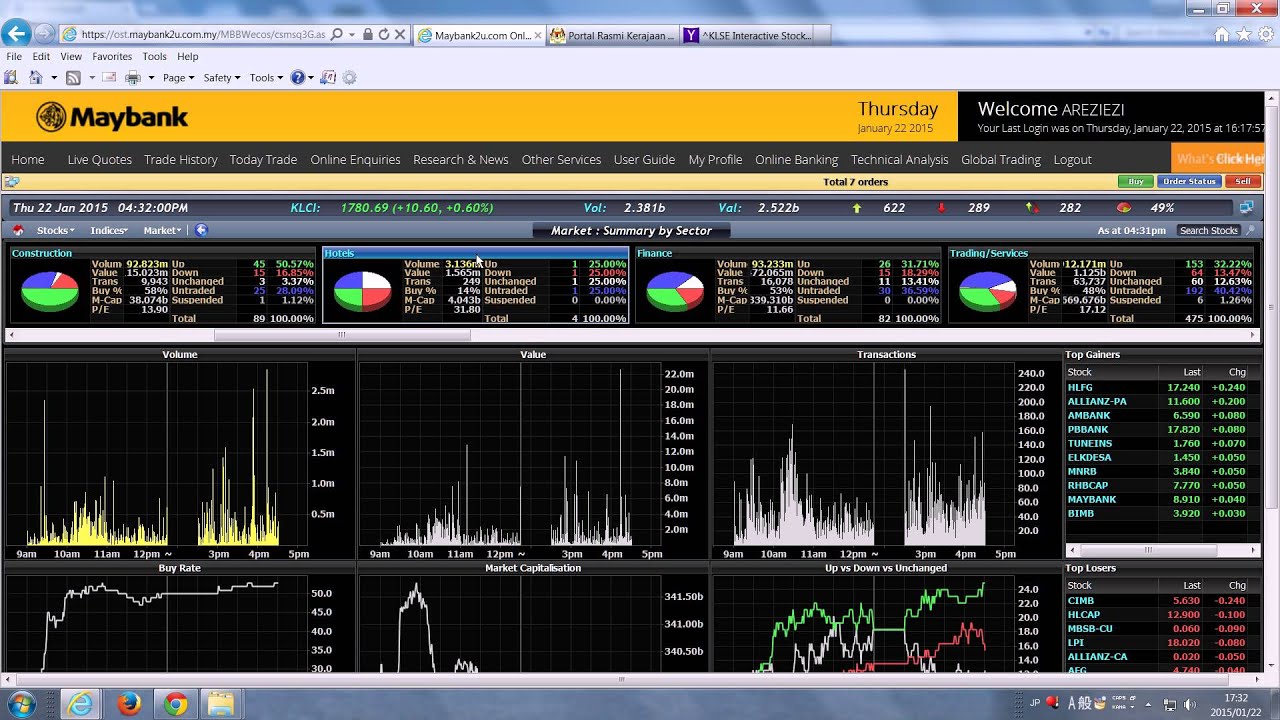This screenshot has width=1280, height=720.
Task: Click the IE Home icon top right
Action: (x=1221, y=34)
